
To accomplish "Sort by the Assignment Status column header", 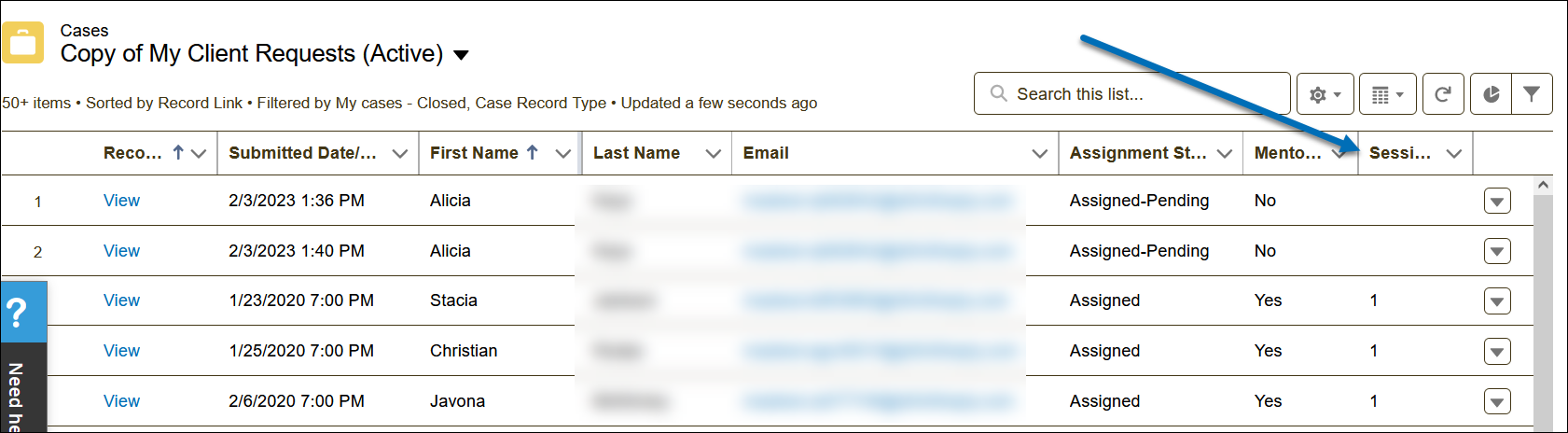I will (x=1137, y=153).
